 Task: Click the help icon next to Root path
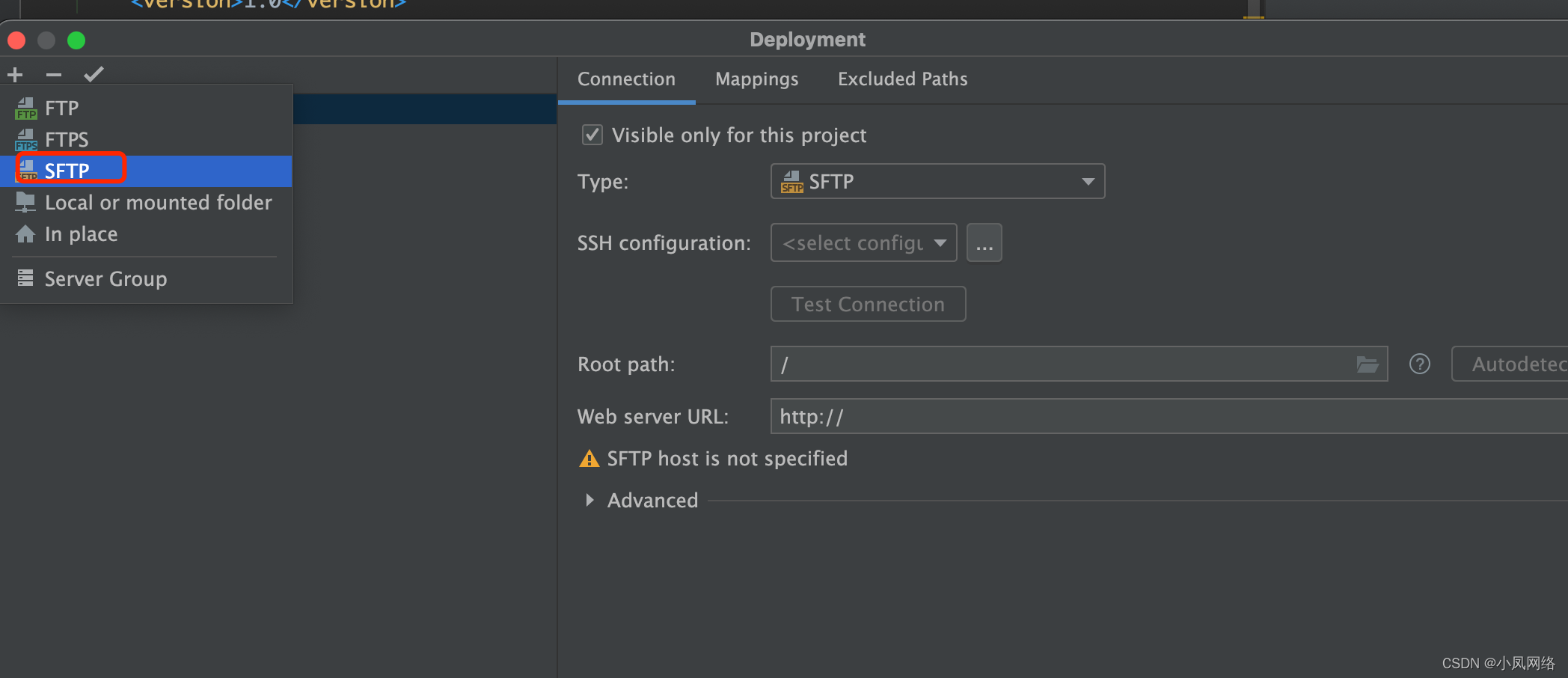coord(1419,364)
